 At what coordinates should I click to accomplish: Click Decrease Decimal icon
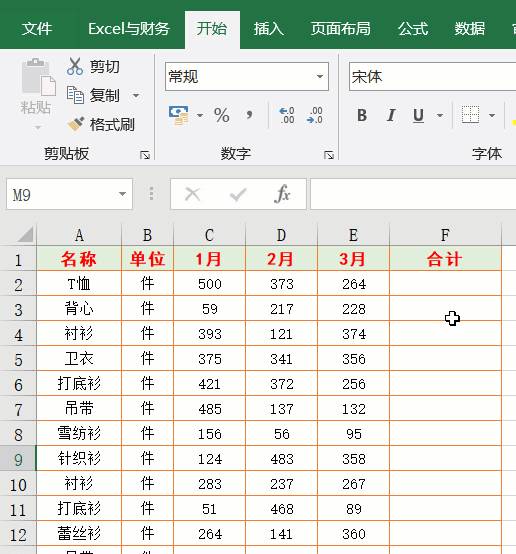(315, 115)
